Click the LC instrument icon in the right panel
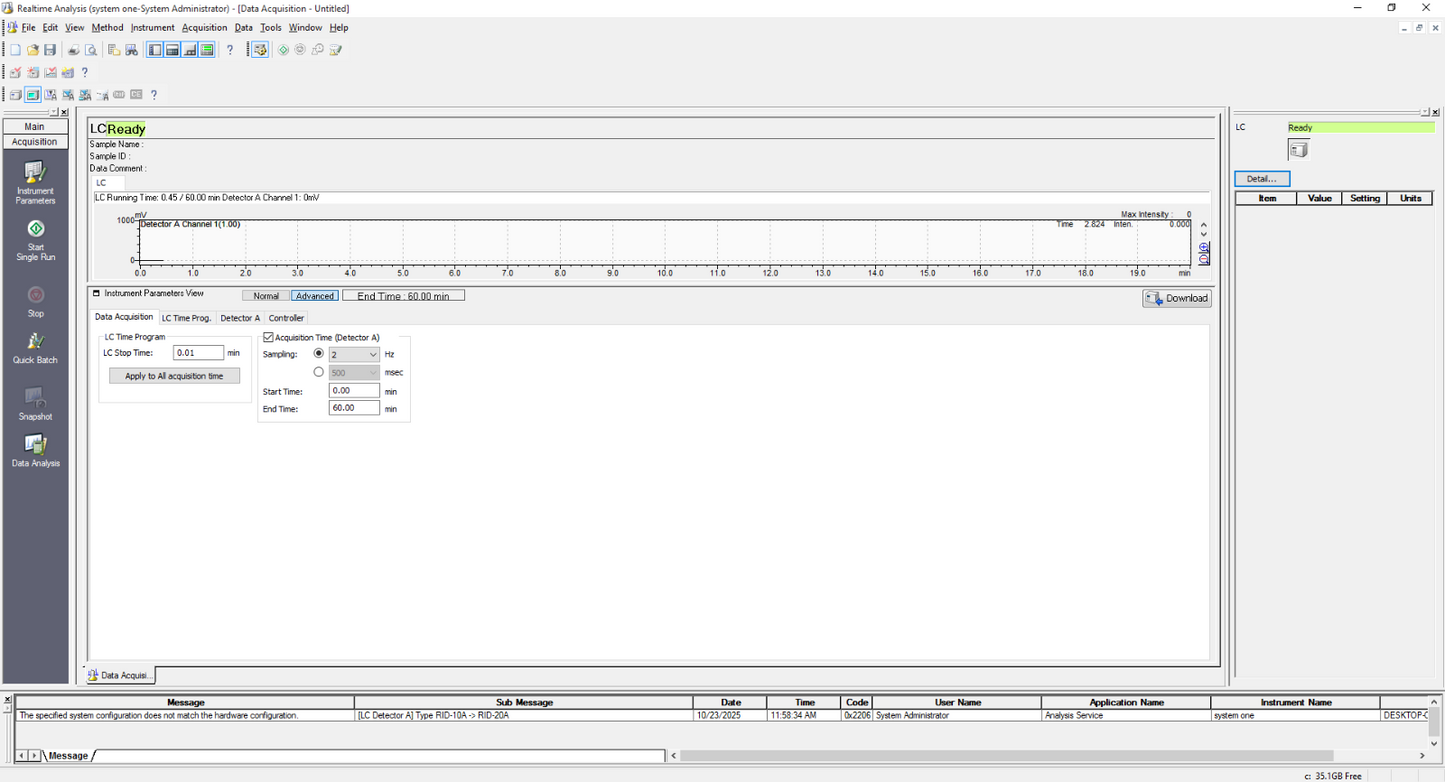 pyautogui.click(x=1298, y=150)
